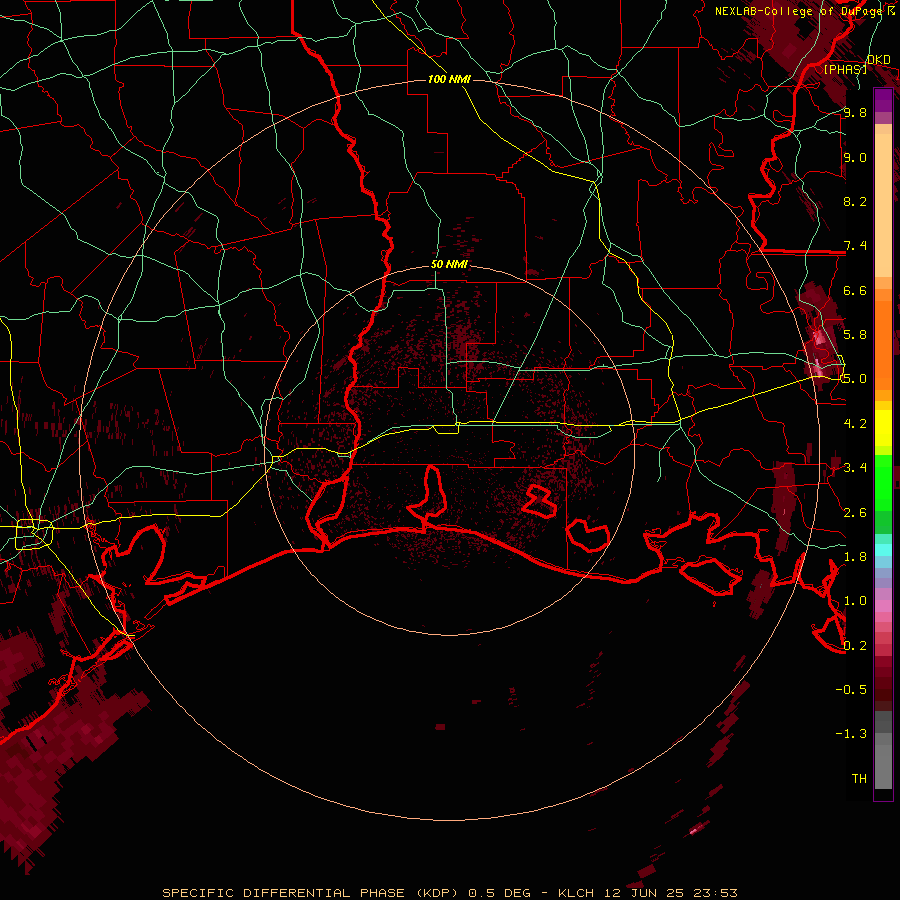900x900 pixels.
Task: Pick the yellow segment of the color bar
Action: pyautogui.click(x=883, y=428)
